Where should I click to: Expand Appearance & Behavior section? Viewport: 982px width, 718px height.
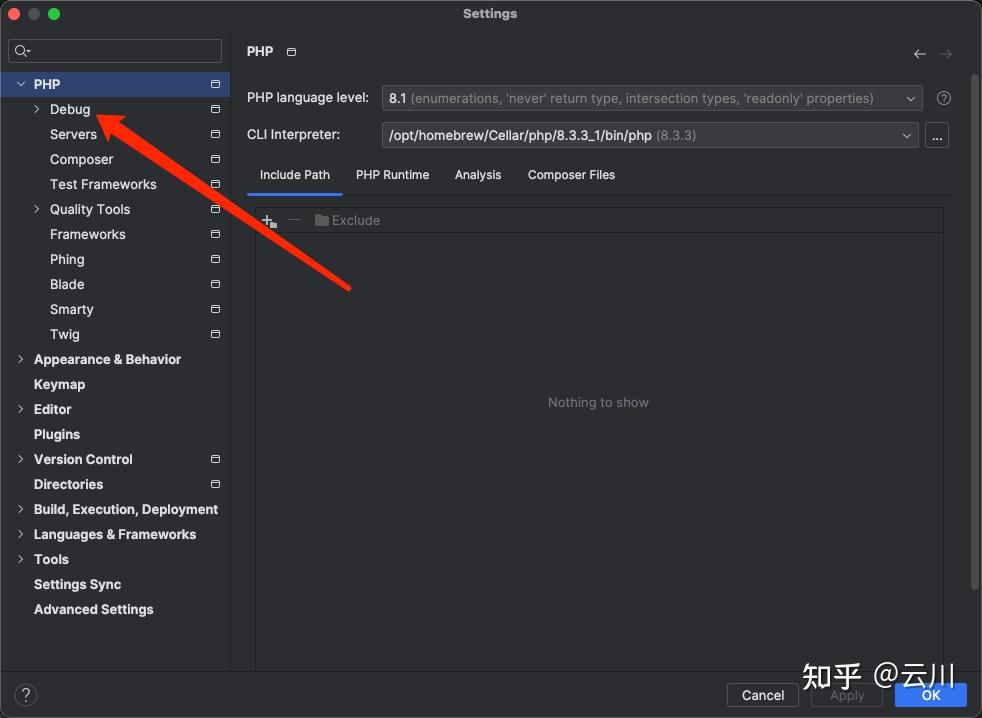(x=21, y=359)
